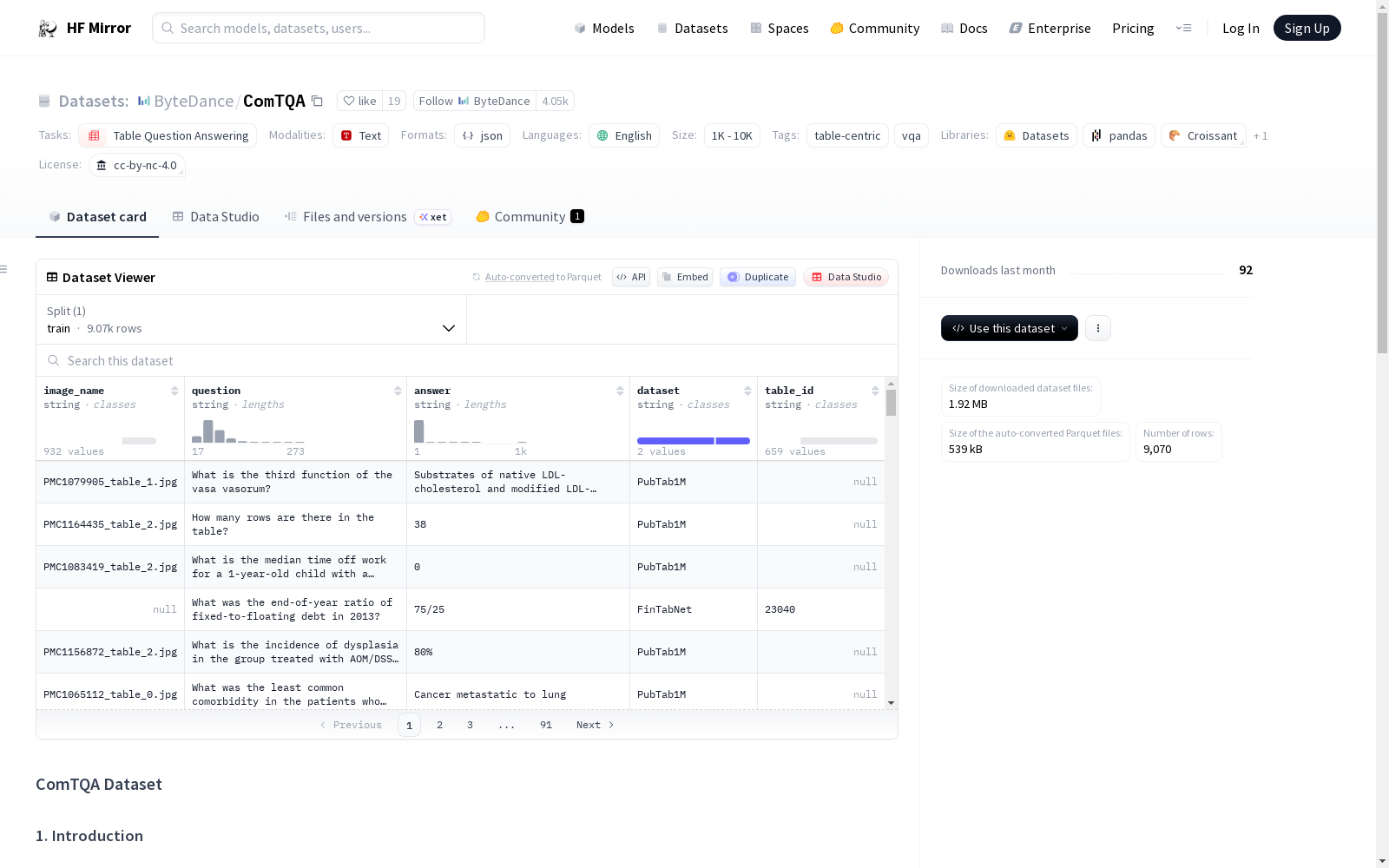The width and height of the screenshot is (1389, 868).
Task: Open the Models menu
Action: 604,29
